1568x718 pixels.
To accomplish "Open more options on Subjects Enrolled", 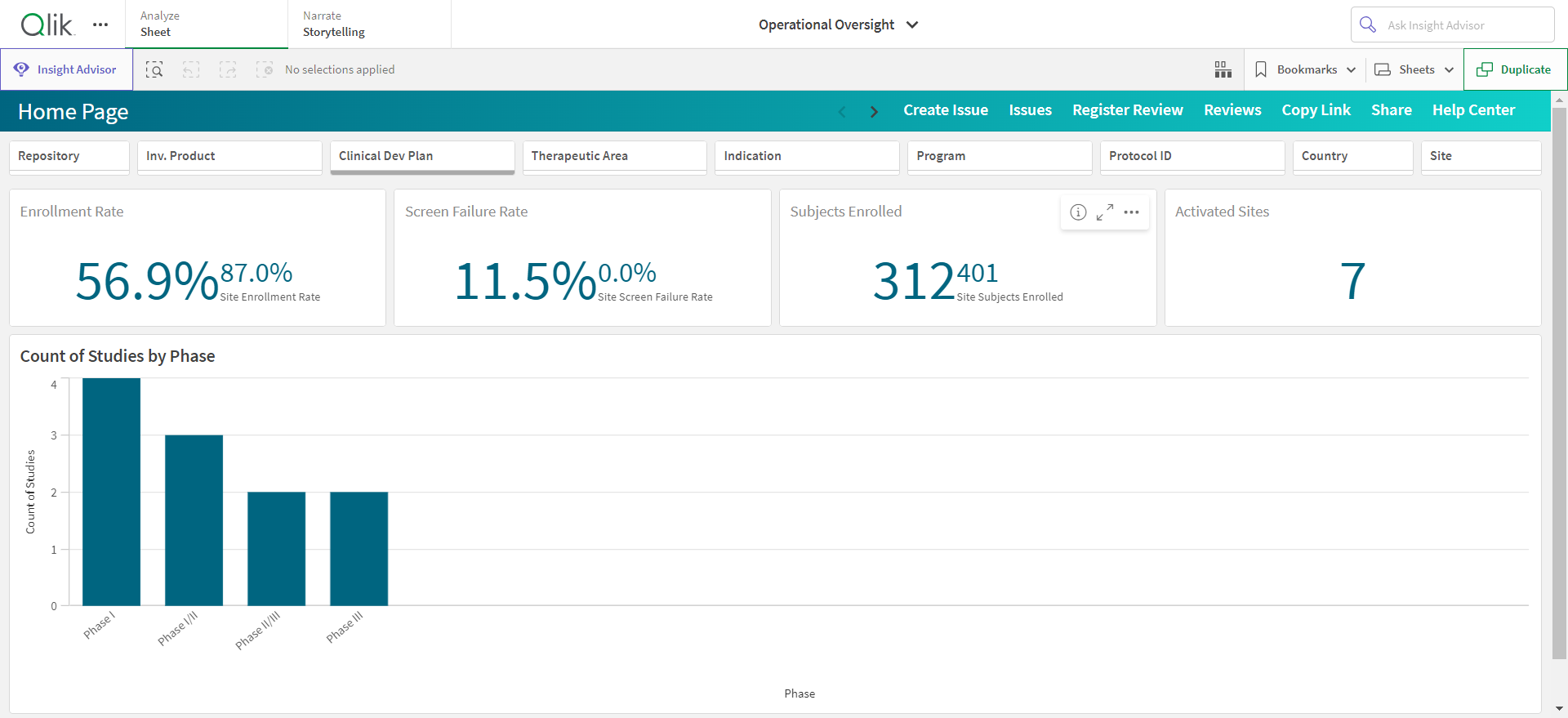I will tap(1131, 212).
